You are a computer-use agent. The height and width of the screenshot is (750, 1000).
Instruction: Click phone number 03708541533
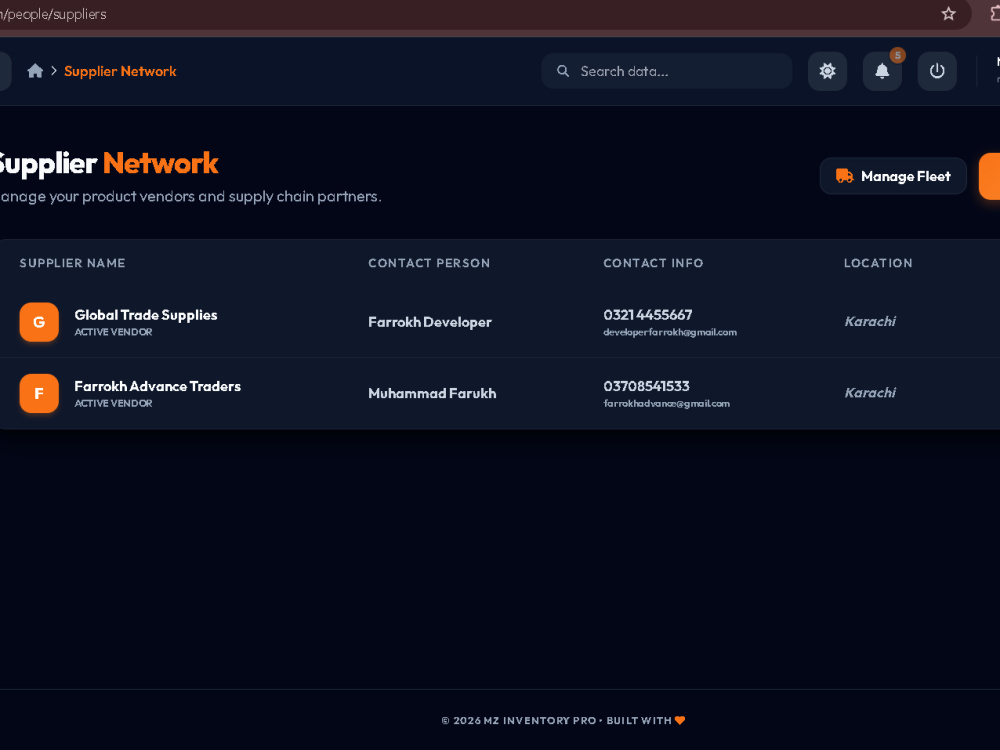pyautogui.click(x=647, y=386)
